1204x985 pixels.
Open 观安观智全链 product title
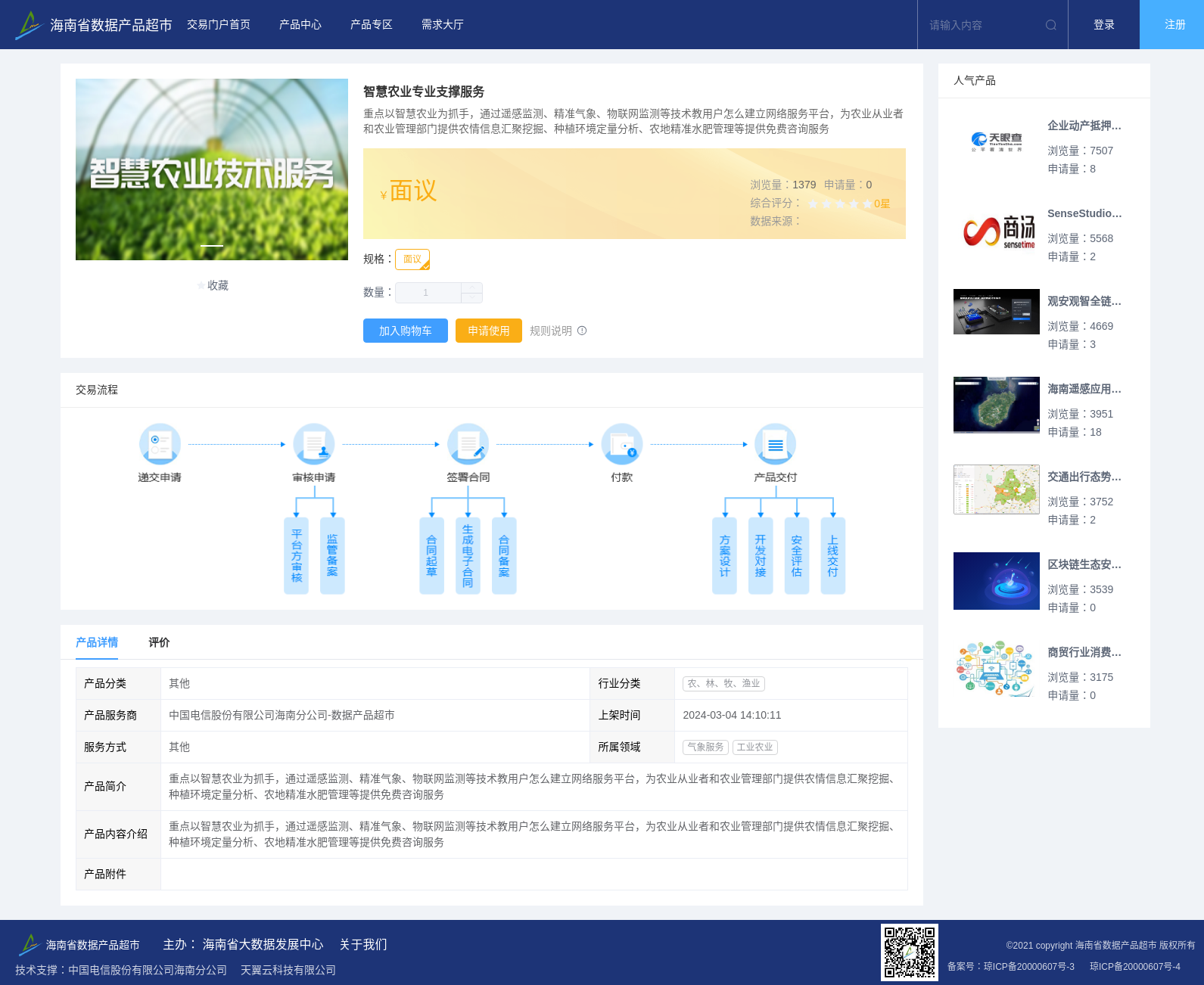pos(1084,301)
